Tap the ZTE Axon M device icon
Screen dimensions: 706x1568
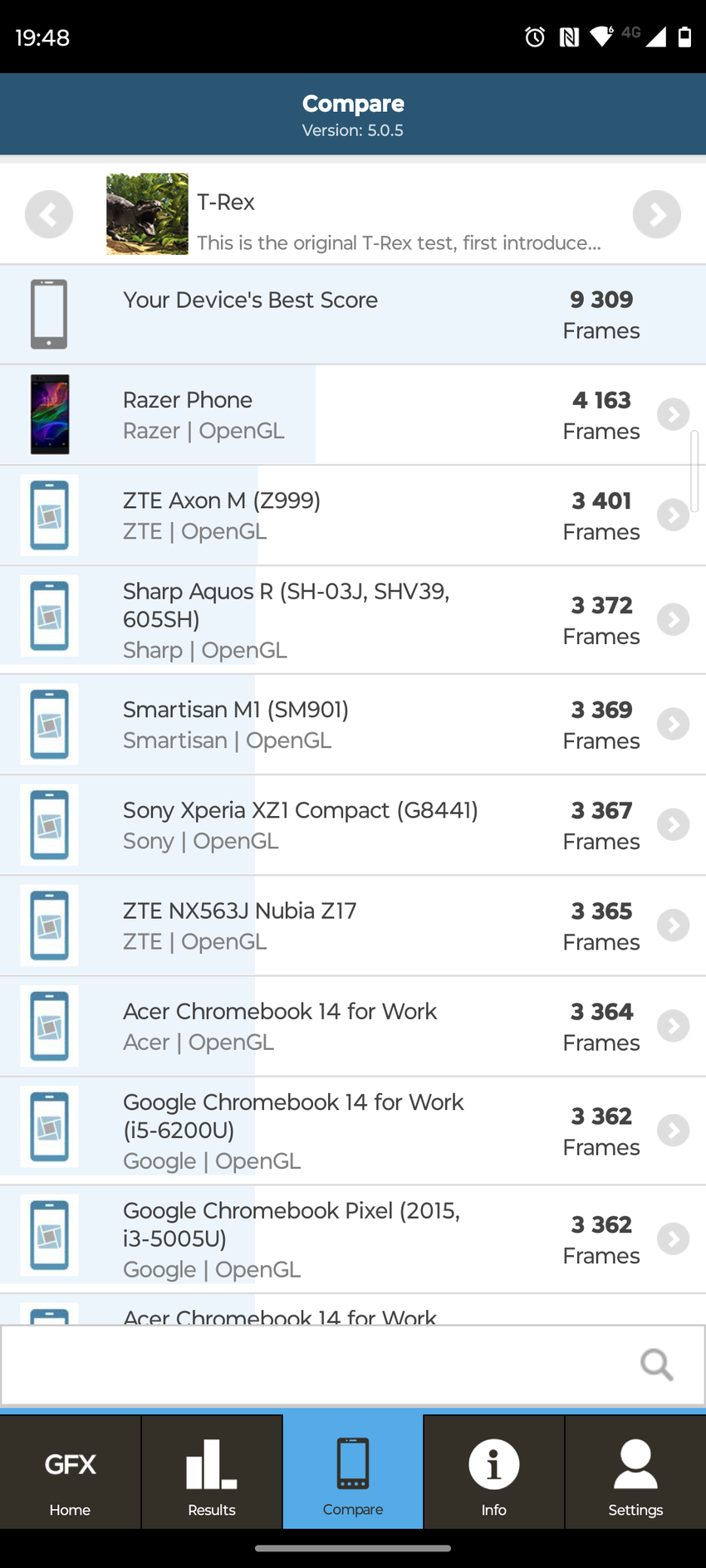[x=50, y=515]
